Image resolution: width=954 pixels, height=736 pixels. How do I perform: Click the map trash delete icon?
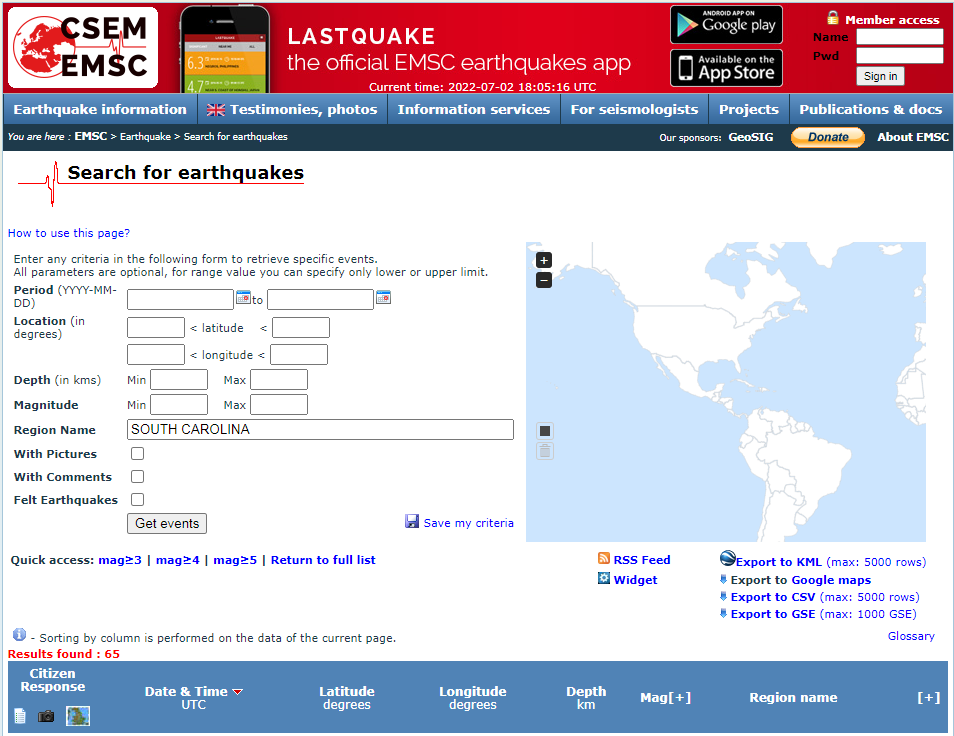coord(545,451)
